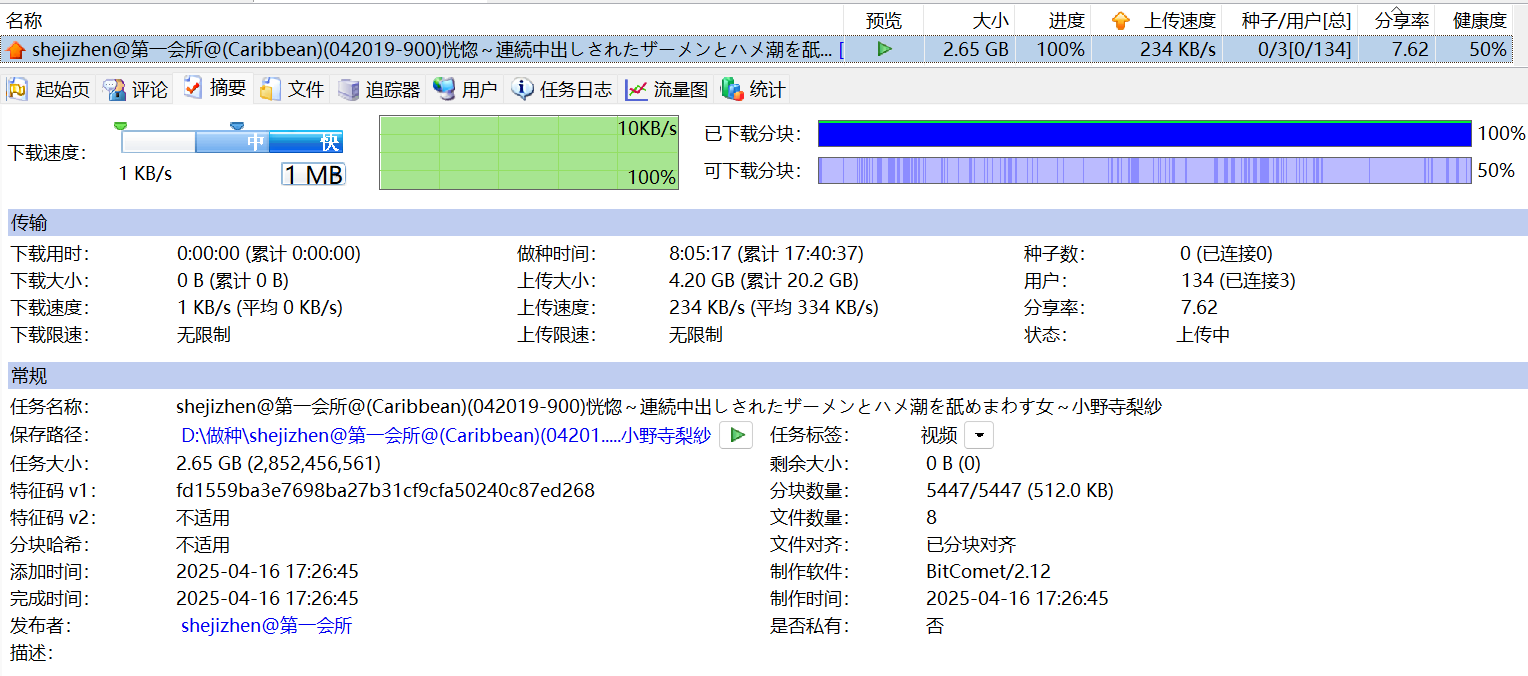Open the publisher link shejizhen@第一会所

(x=266, y=626)
